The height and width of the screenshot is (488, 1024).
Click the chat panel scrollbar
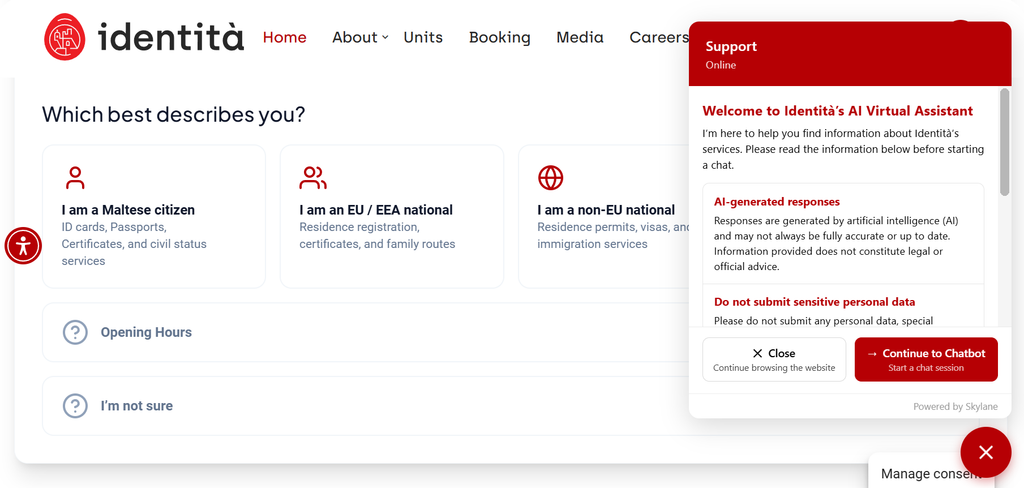click(1004, 142)
